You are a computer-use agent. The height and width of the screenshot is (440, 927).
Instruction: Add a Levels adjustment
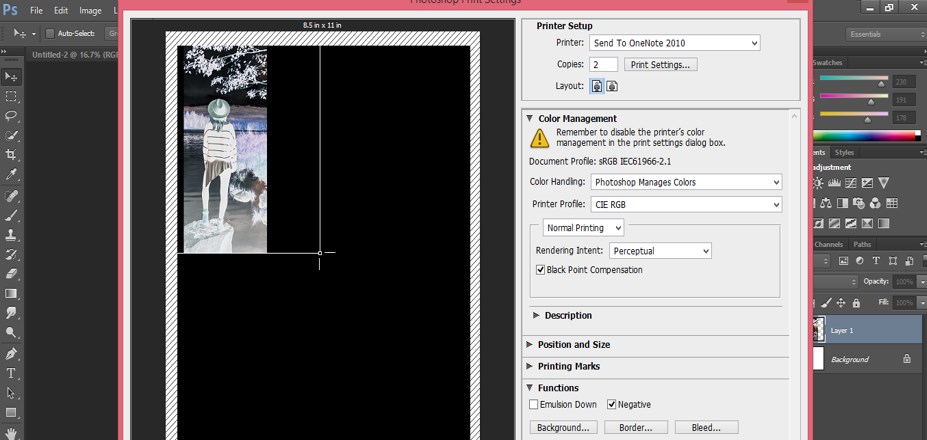click(835, 183)
